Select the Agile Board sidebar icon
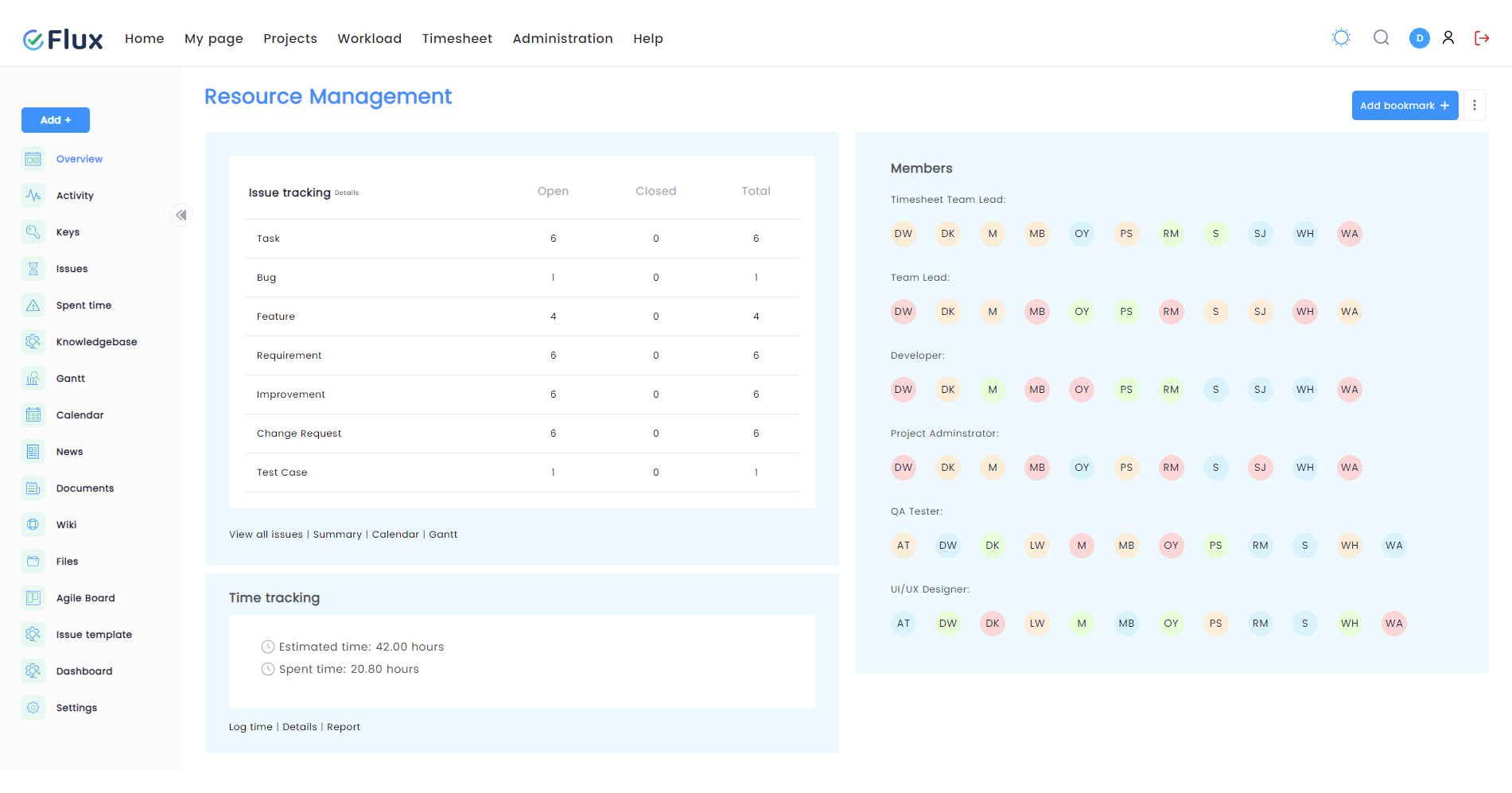This screenshot has height=793, width=1512. coord(33,597)
